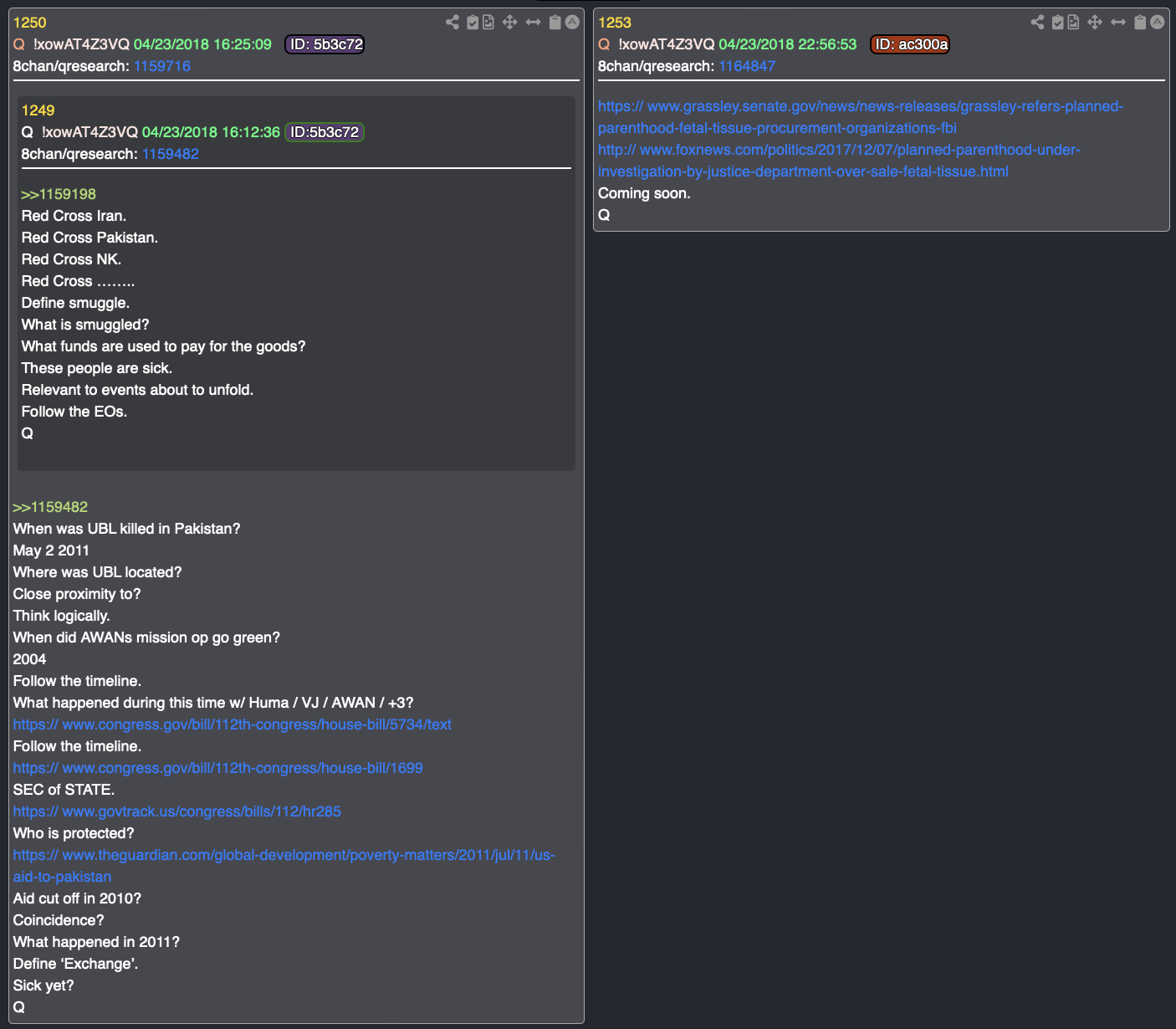Collapse post 1253 with the circled up arrow
This screenshot has height=1029, width=1176.
1158,23
